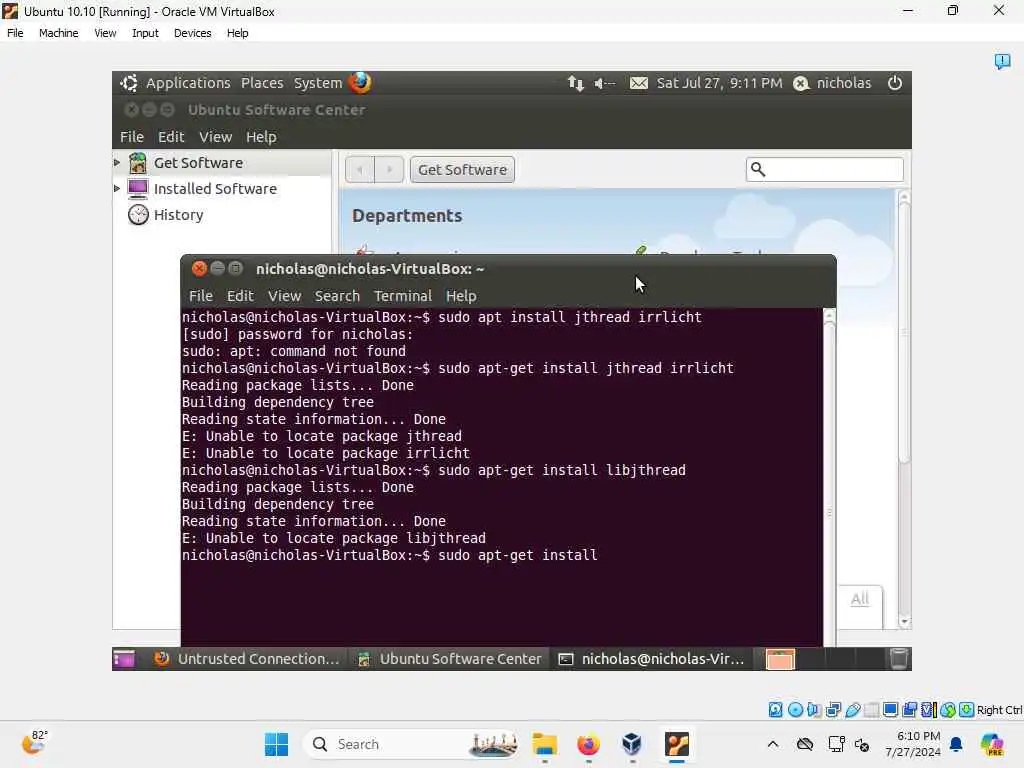Open History in the Software Center sidebar
This screenshot has height=768, width=1024.
[x=178, y=215]
